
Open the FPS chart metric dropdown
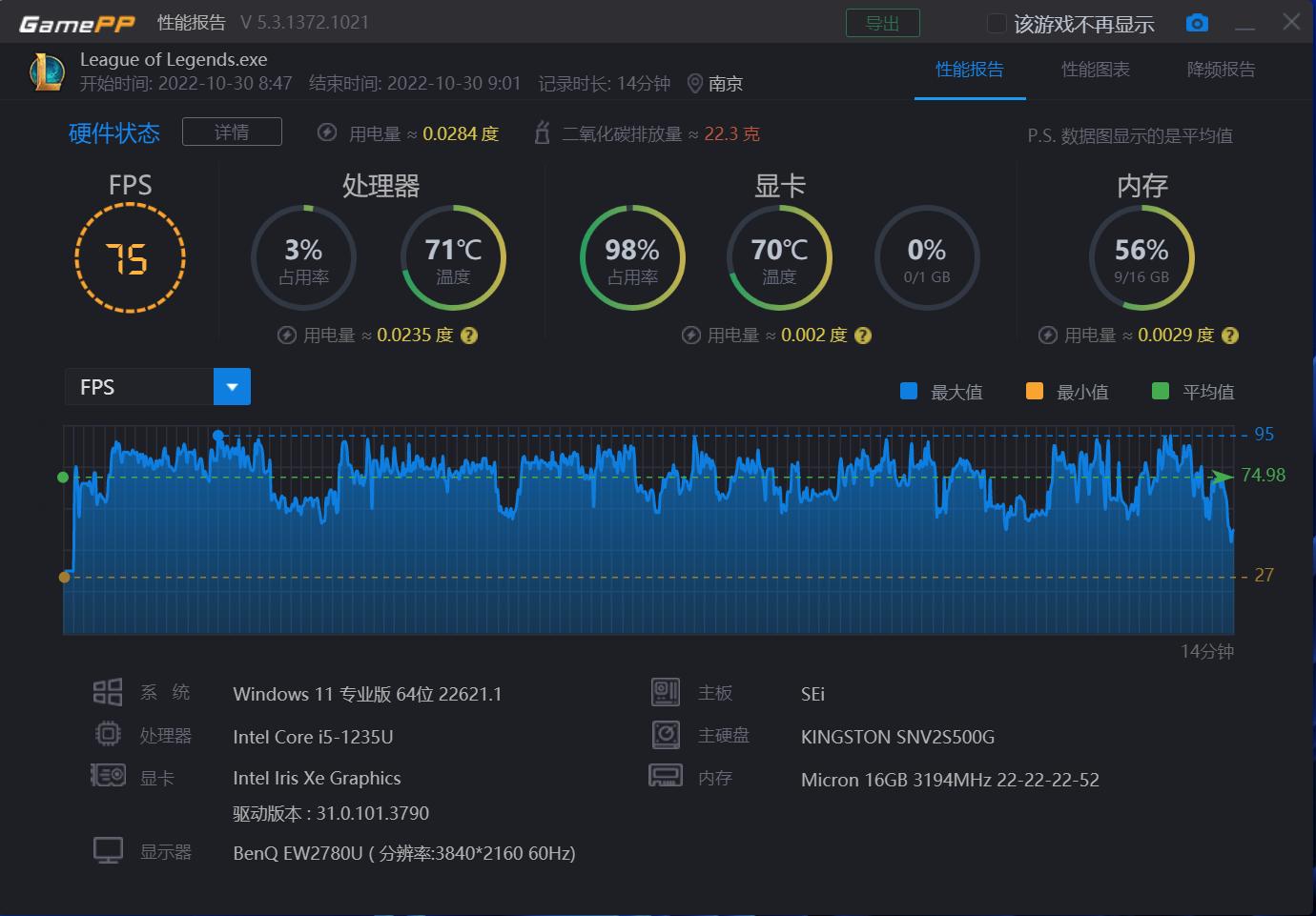click(x=232, y=387)
